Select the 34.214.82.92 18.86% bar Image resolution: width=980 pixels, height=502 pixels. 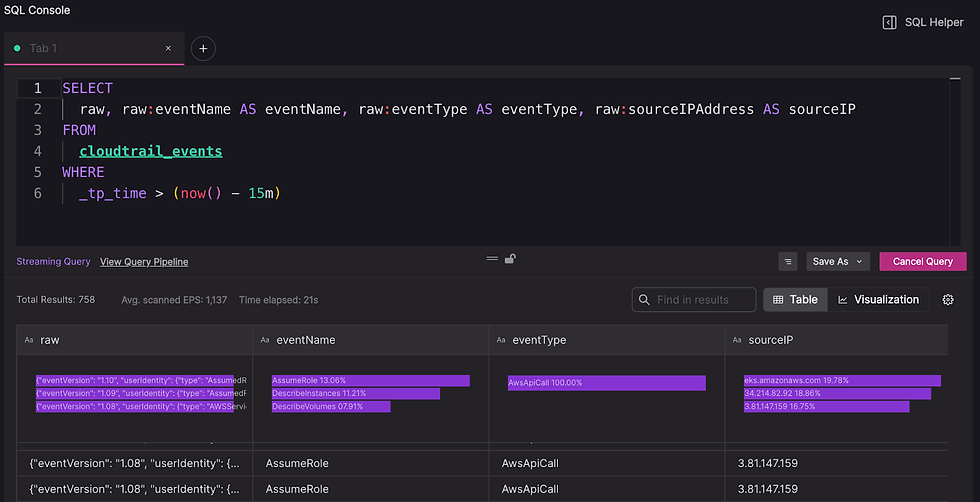[837, 394]
